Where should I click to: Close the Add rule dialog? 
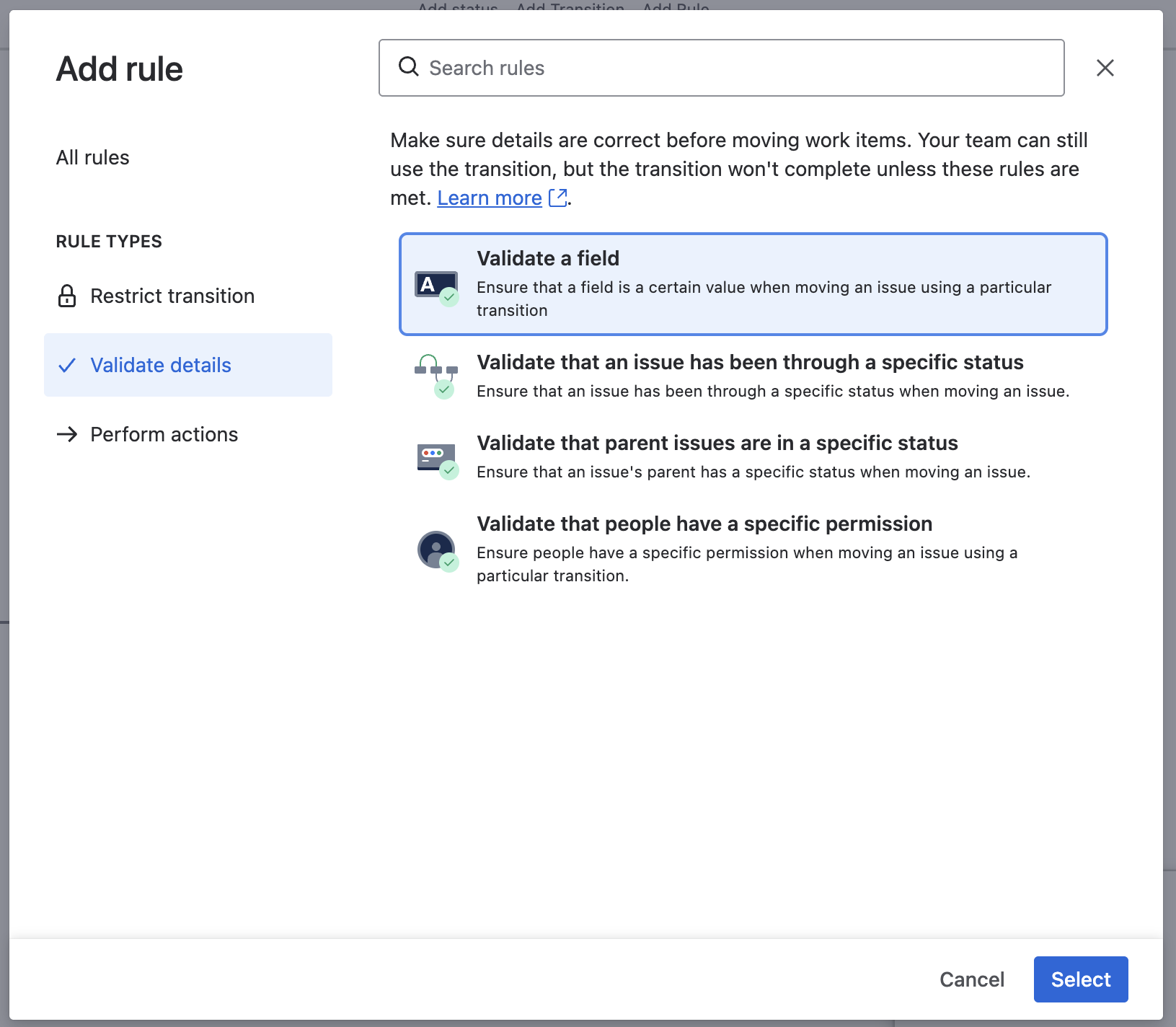pyautogui.click(x=1105, y=68)
